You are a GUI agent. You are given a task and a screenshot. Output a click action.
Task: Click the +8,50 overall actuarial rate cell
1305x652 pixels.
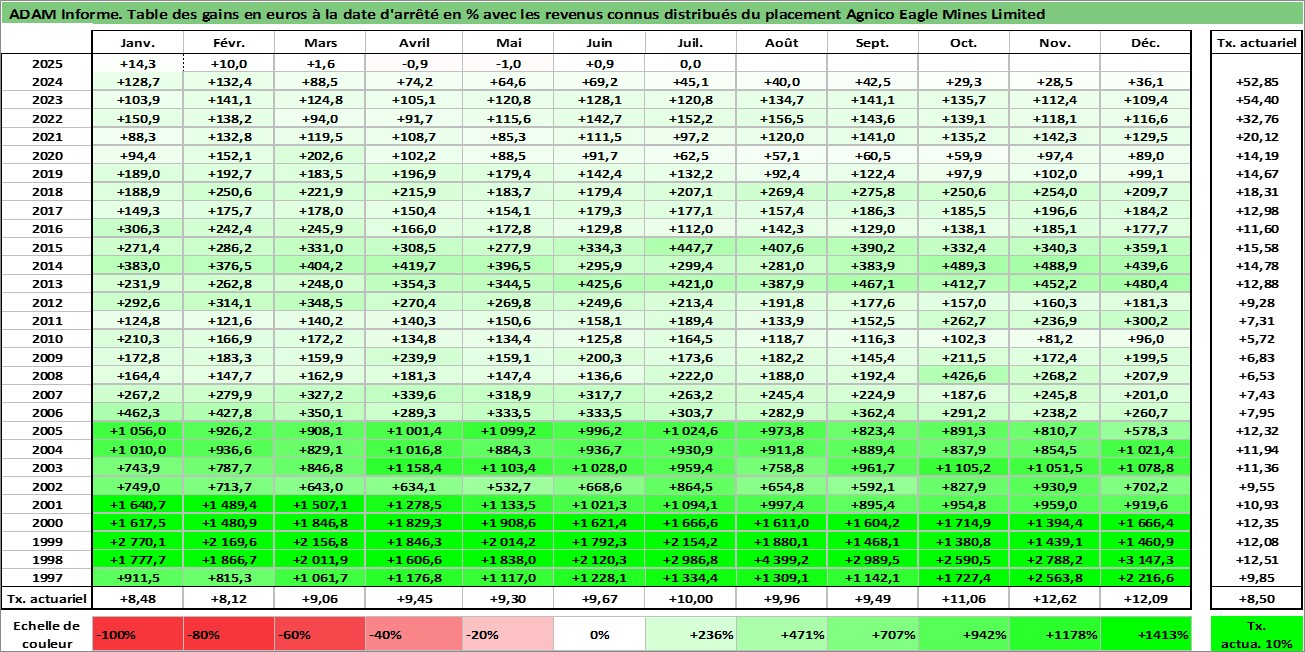pos(1257,598)
